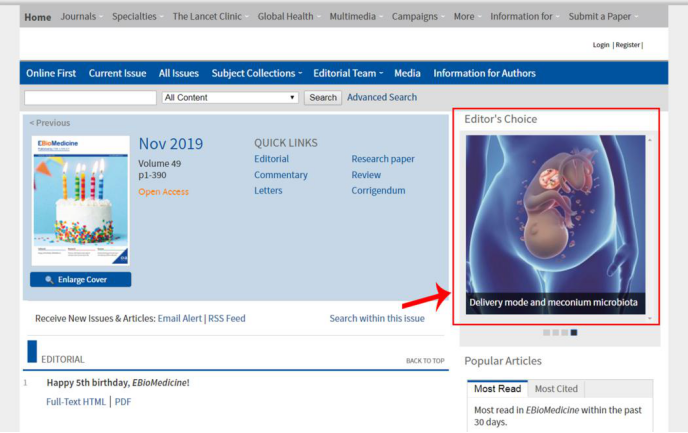
Task: Expand the Global Health menu
Action: [x=289, y=17]
